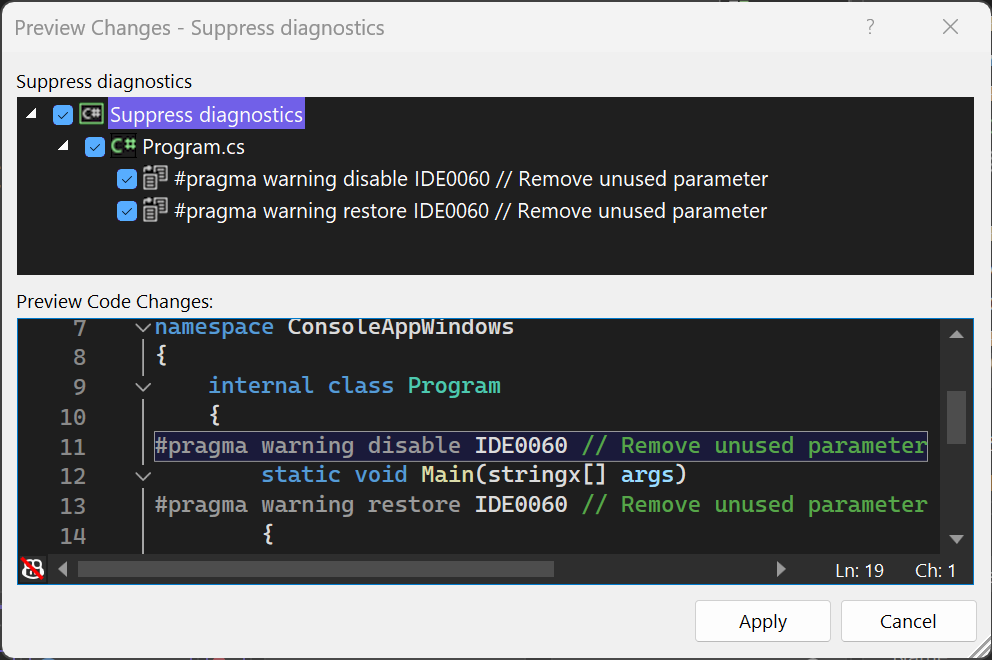This screenshot has height=660, width=992.
Task: Toggle the Program.cs checkbox
Action: [x=95, y=147]
